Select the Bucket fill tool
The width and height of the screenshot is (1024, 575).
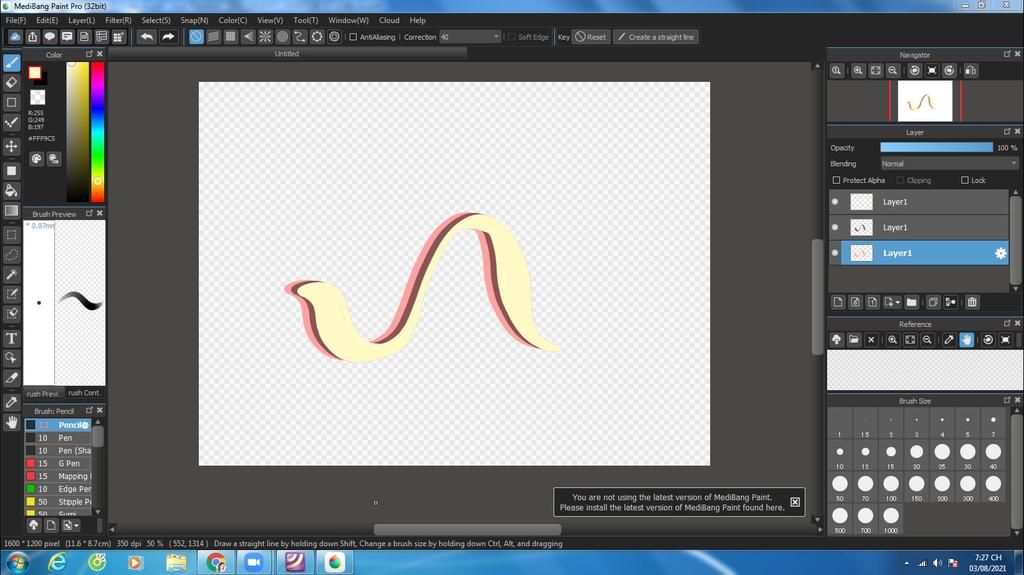tap(11, 191)
